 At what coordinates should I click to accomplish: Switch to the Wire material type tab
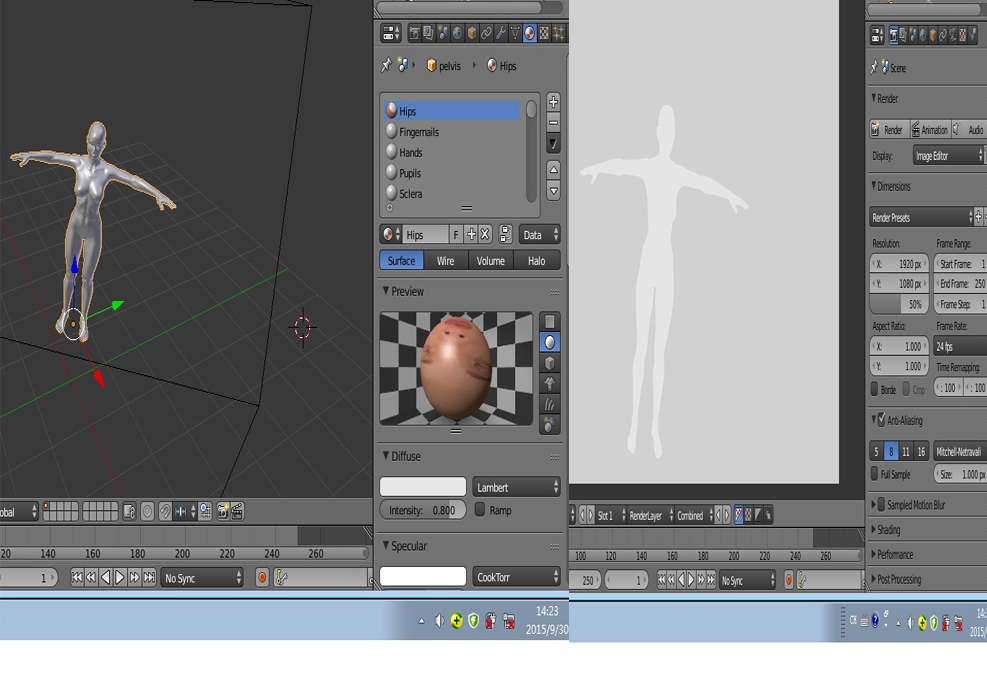tap(445, 261)
